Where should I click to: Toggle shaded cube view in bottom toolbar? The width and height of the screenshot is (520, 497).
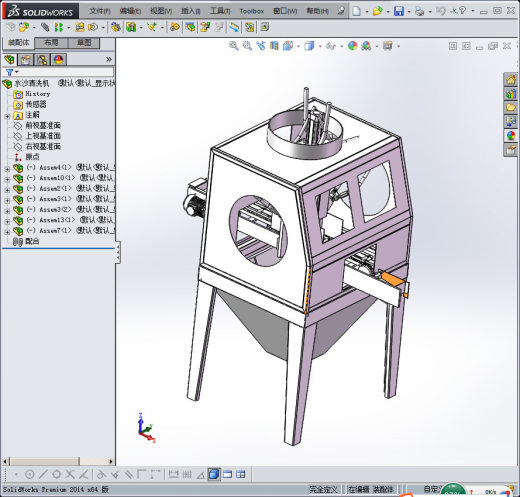[214, 474]
